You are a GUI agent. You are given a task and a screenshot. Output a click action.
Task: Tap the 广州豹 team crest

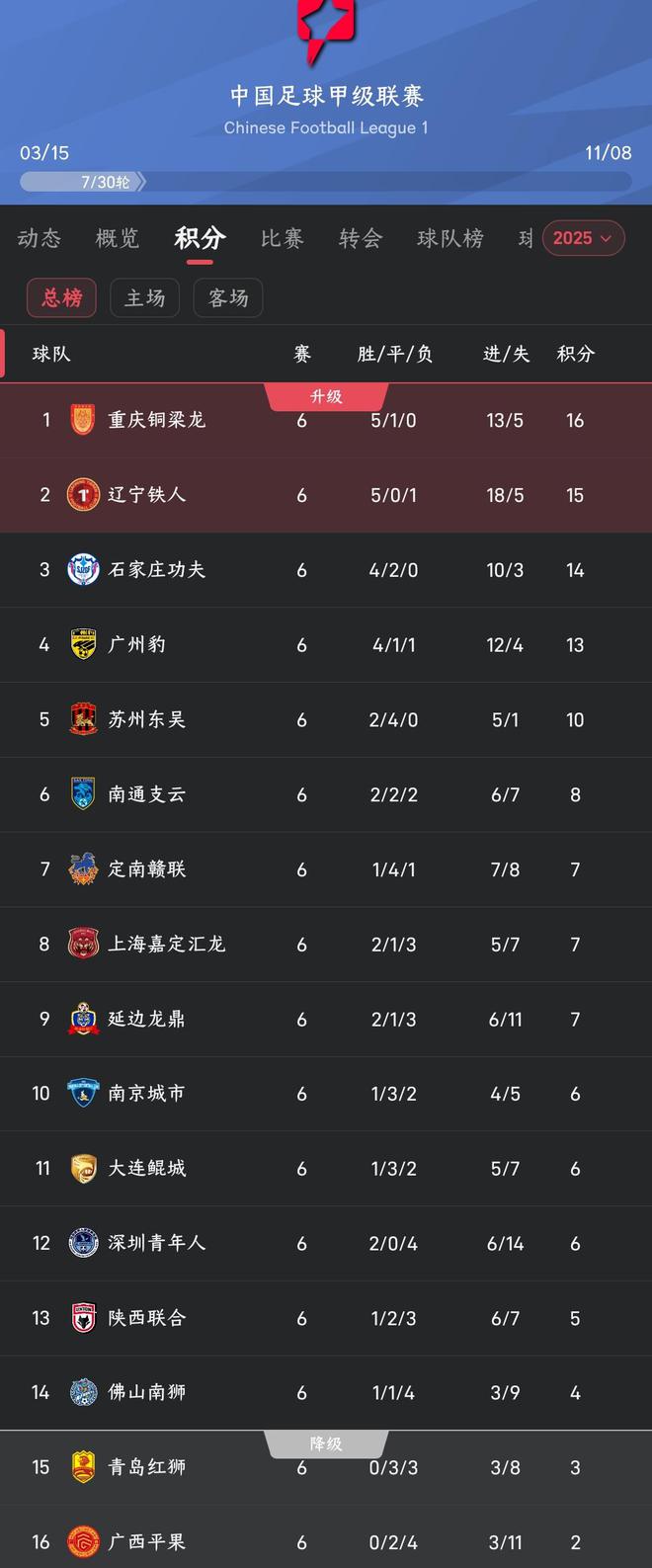point(83,644)
